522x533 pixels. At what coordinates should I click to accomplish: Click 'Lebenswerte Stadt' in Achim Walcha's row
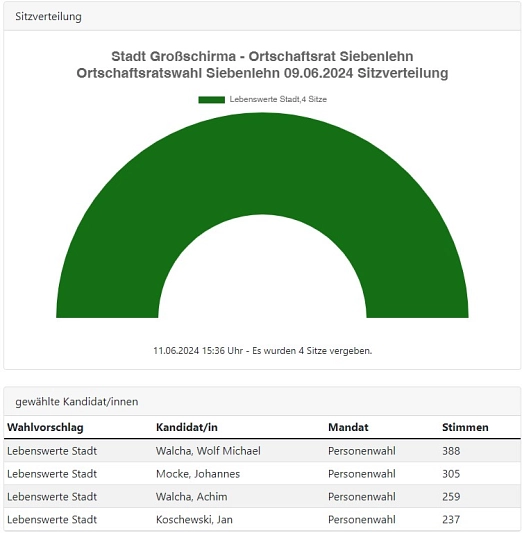[x=52, y=496]
